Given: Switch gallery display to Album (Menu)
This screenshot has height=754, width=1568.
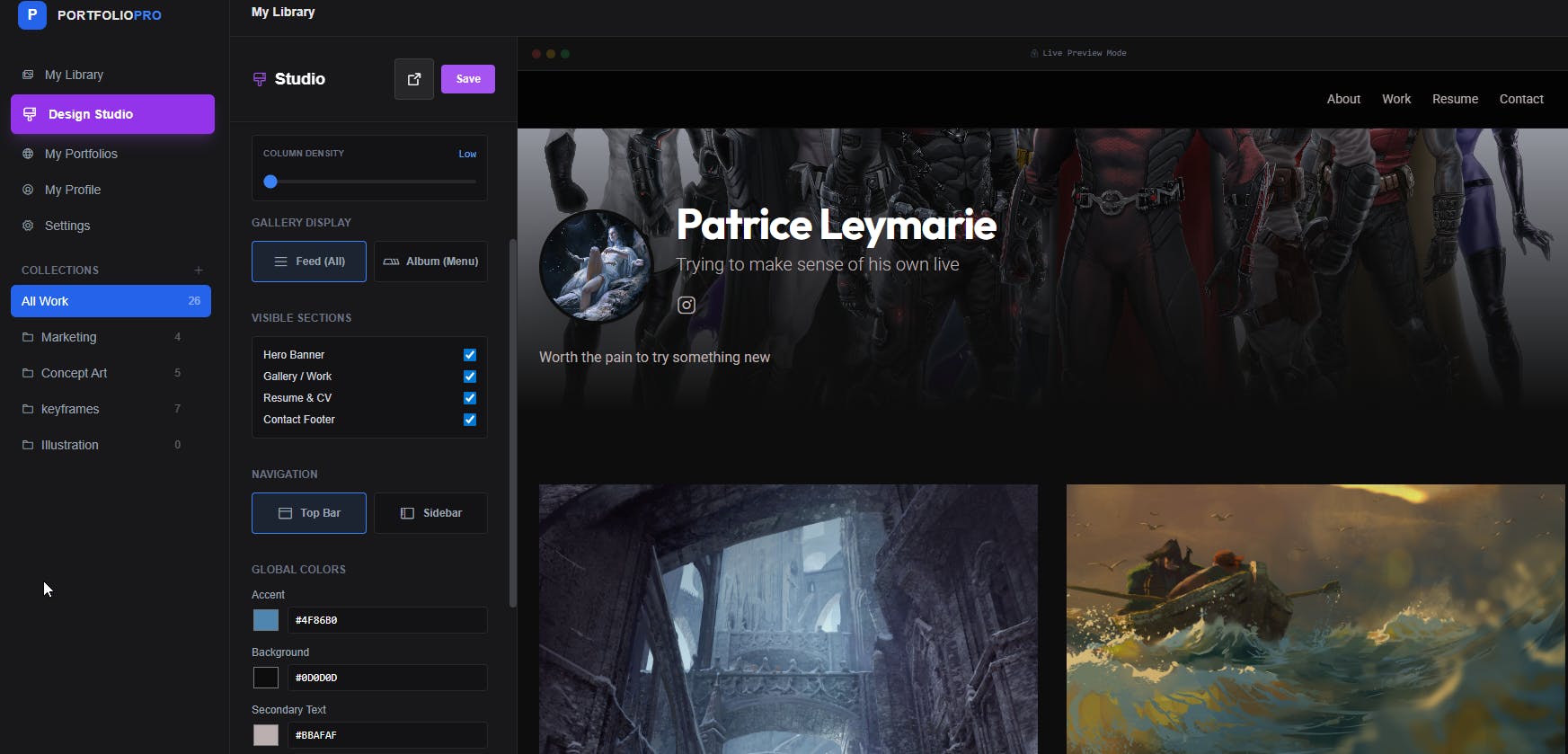Looking at the screenshot, I should pos(430,262).
